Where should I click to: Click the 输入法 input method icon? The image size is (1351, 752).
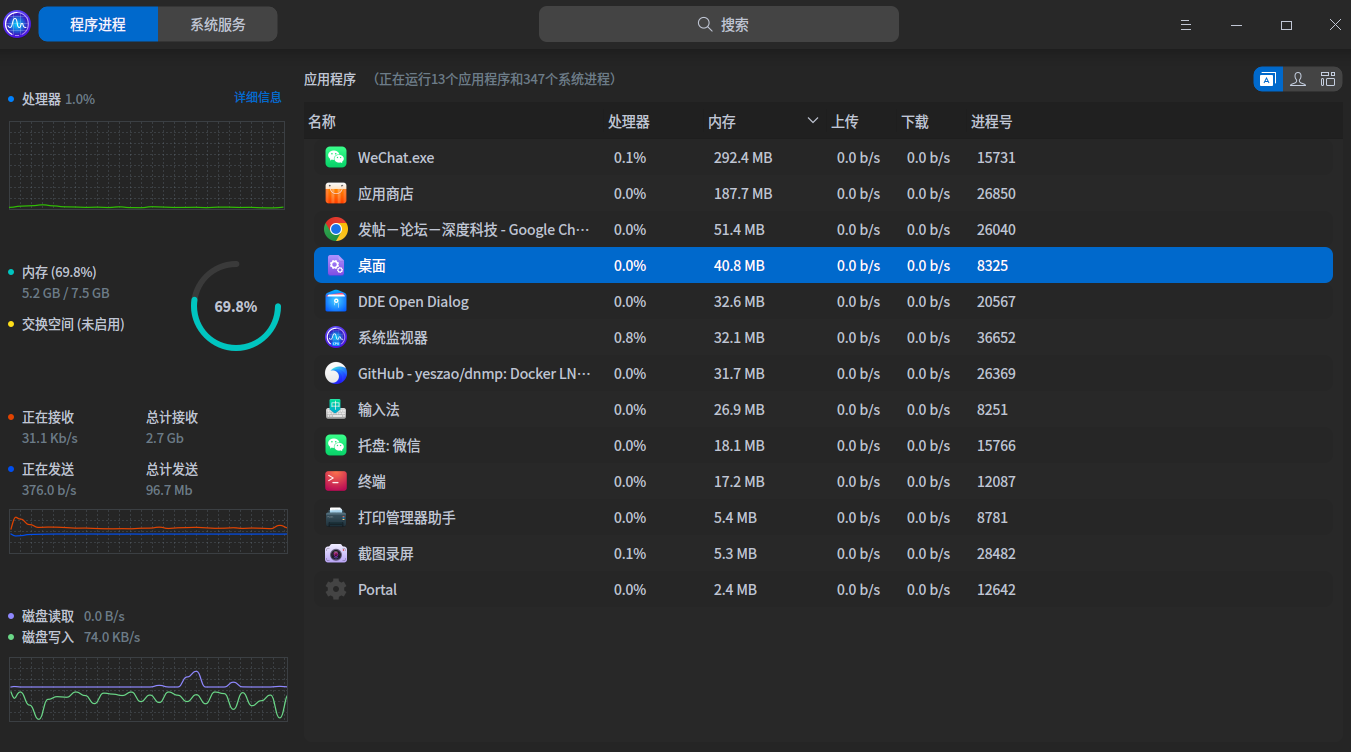[x=336, y=409]
